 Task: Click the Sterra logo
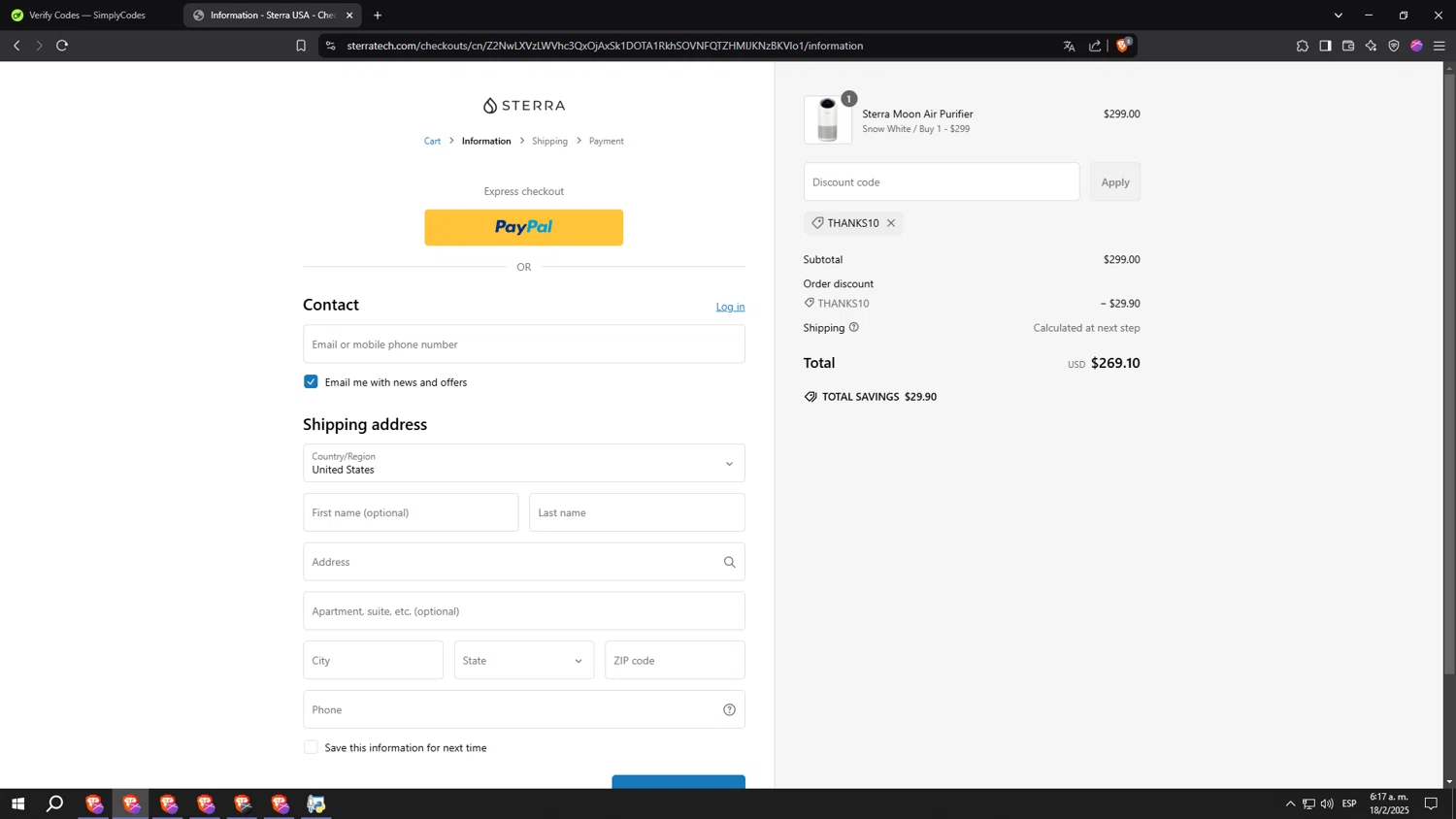click(524, 105)
